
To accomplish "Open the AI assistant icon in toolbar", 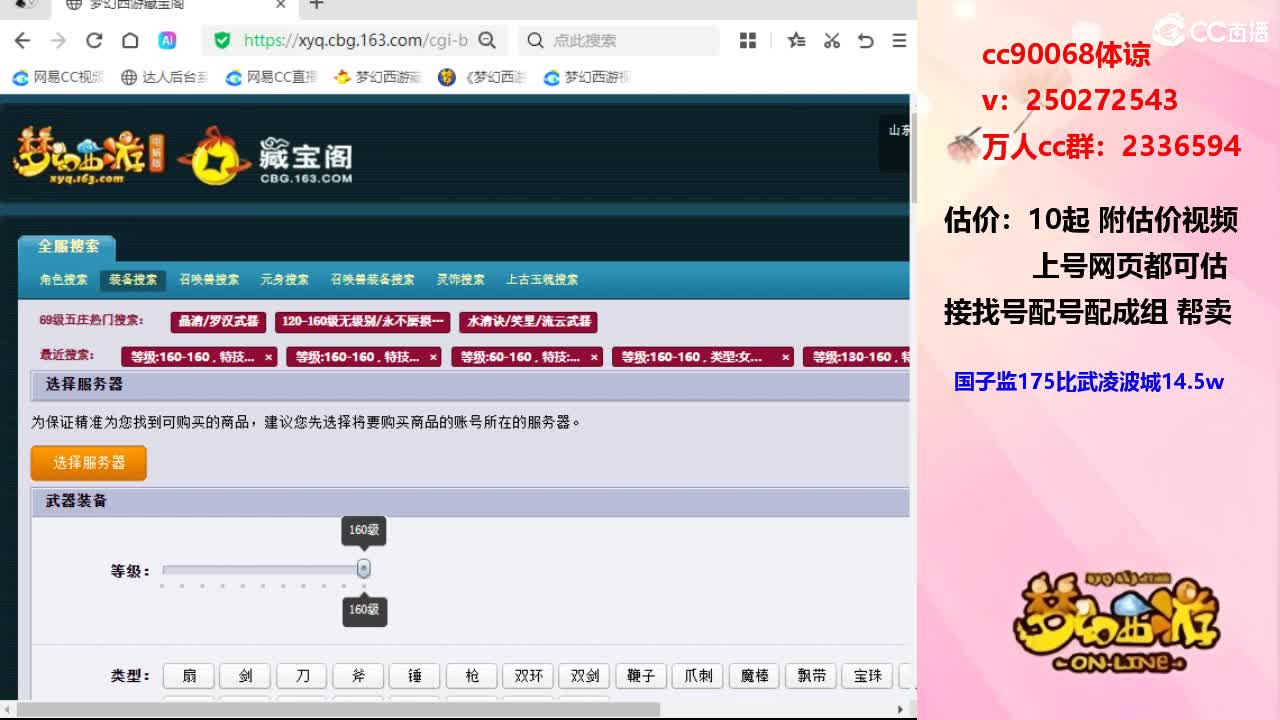I will click(167, 40).
